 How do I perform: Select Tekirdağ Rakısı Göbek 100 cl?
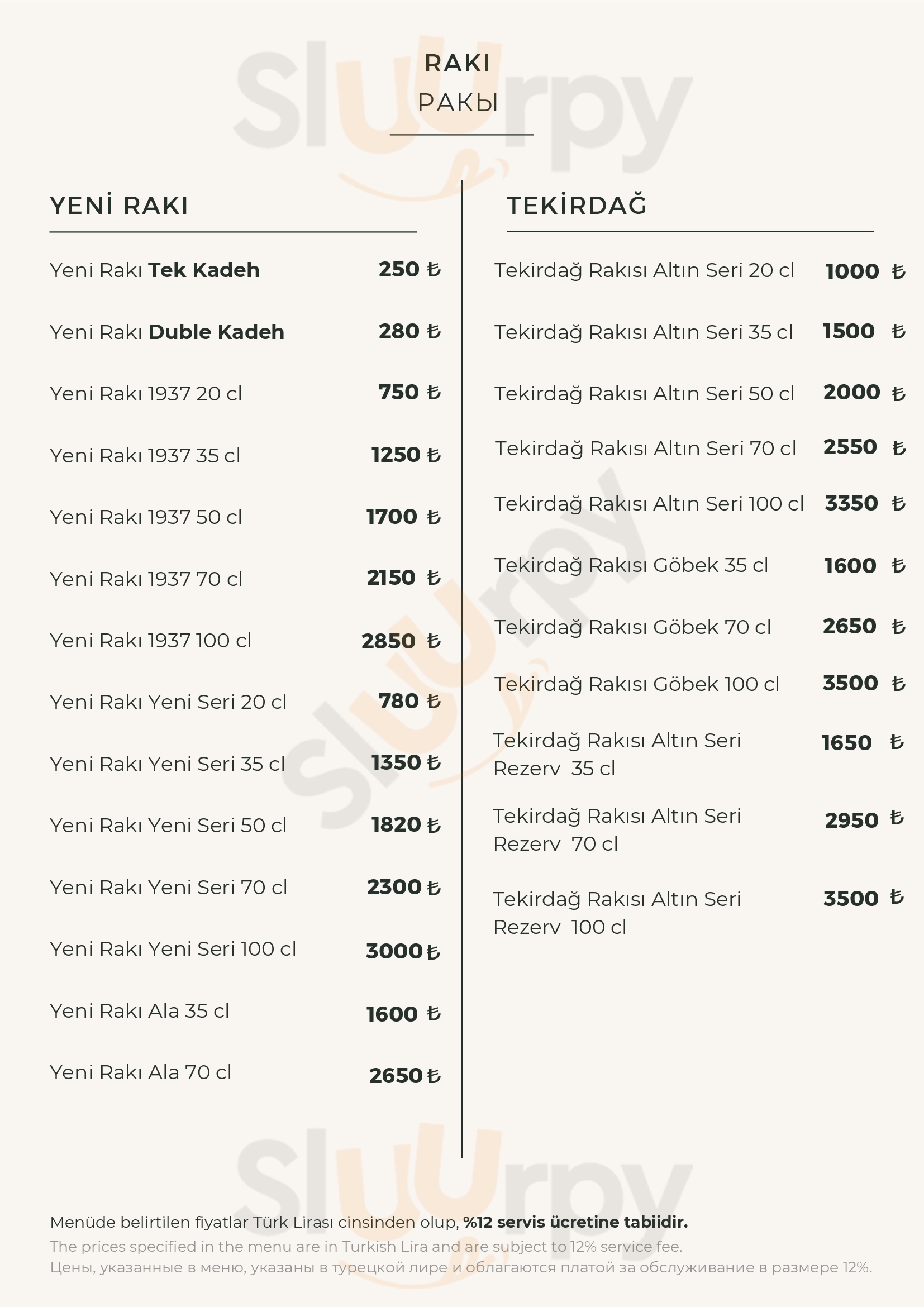(x=636, y=684)
